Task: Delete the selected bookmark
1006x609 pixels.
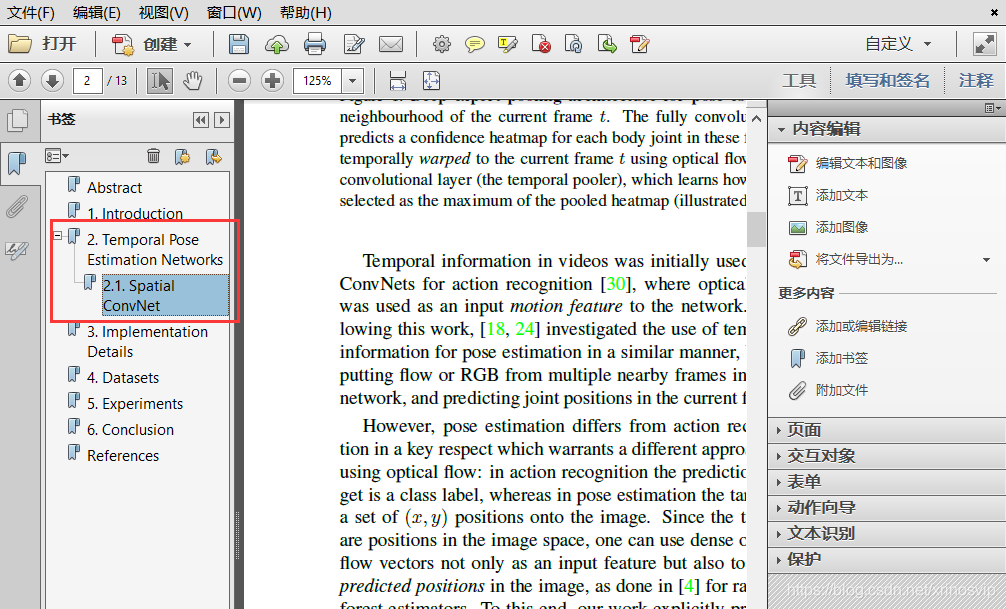Action: pos(153,156)
